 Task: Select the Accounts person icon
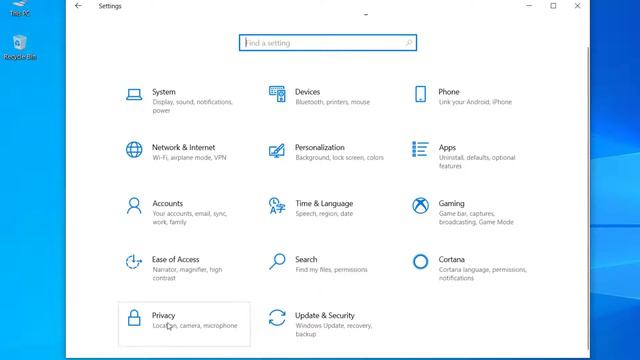[x=134, y=206]
